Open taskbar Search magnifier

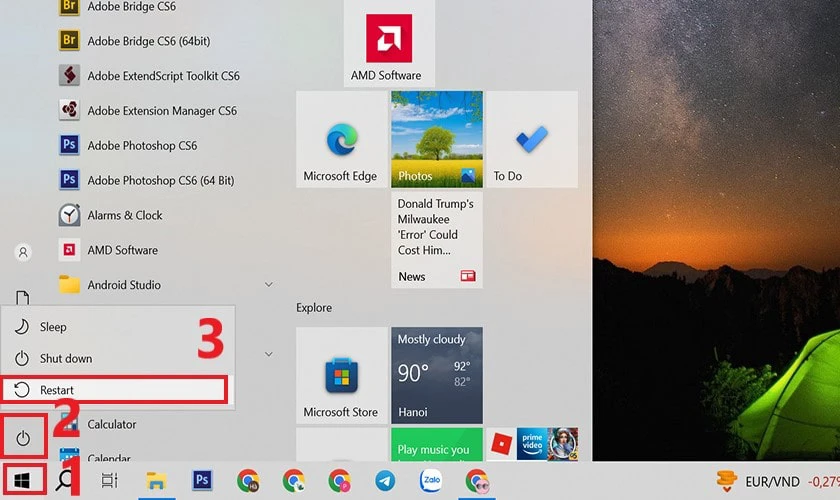pos(64,480)
